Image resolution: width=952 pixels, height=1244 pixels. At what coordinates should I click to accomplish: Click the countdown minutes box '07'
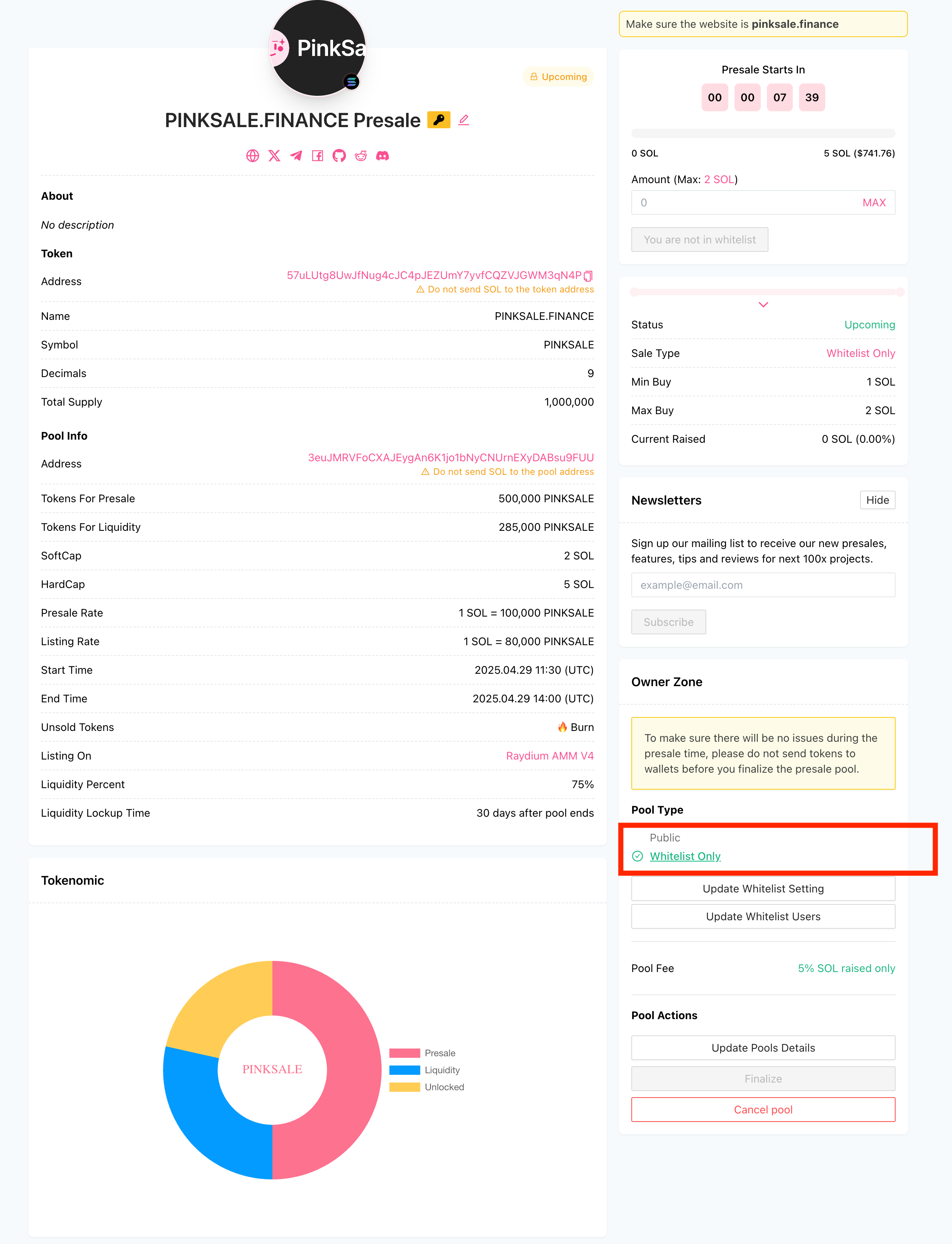[x=780, y=97]
